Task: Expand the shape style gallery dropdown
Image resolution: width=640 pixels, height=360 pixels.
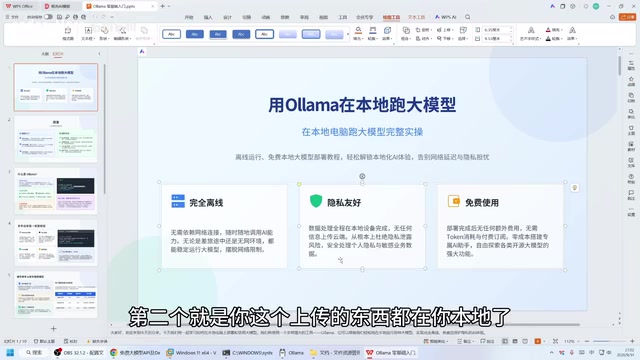Action: [x=348, y=34]
